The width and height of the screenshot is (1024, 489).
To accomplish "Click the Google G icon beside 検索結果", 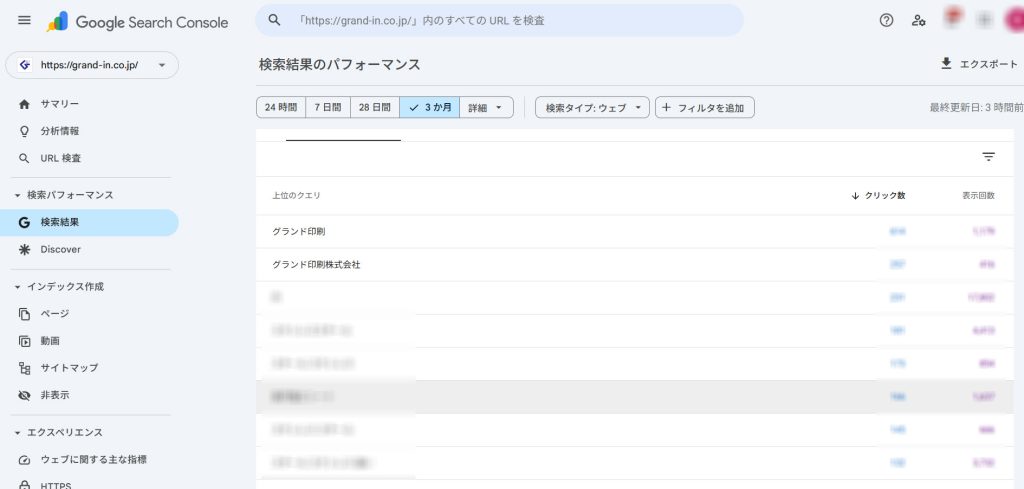I will click(24, 223).
